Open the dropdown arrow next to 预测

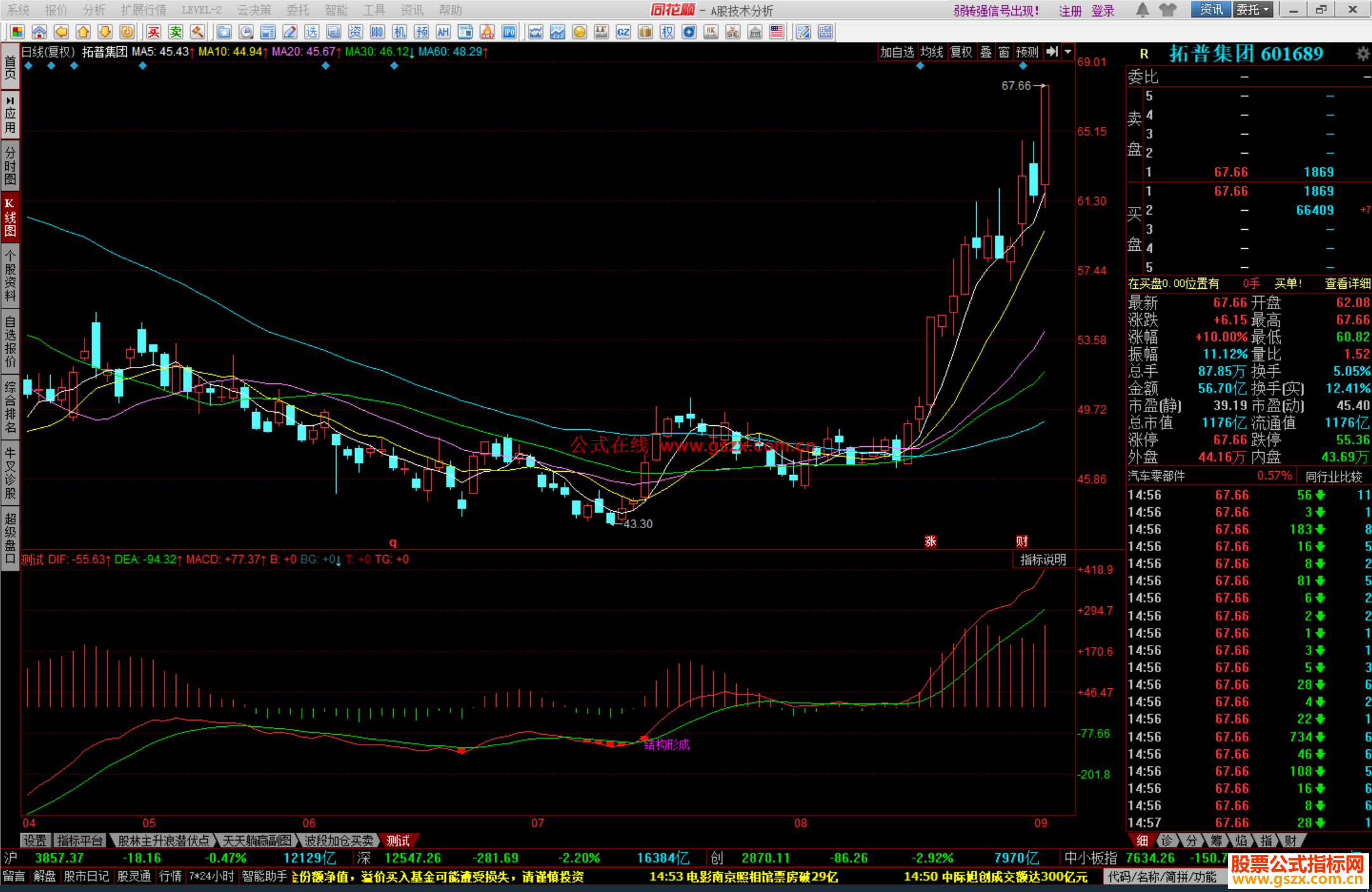pyautogui.click(x=1068, y=52)
